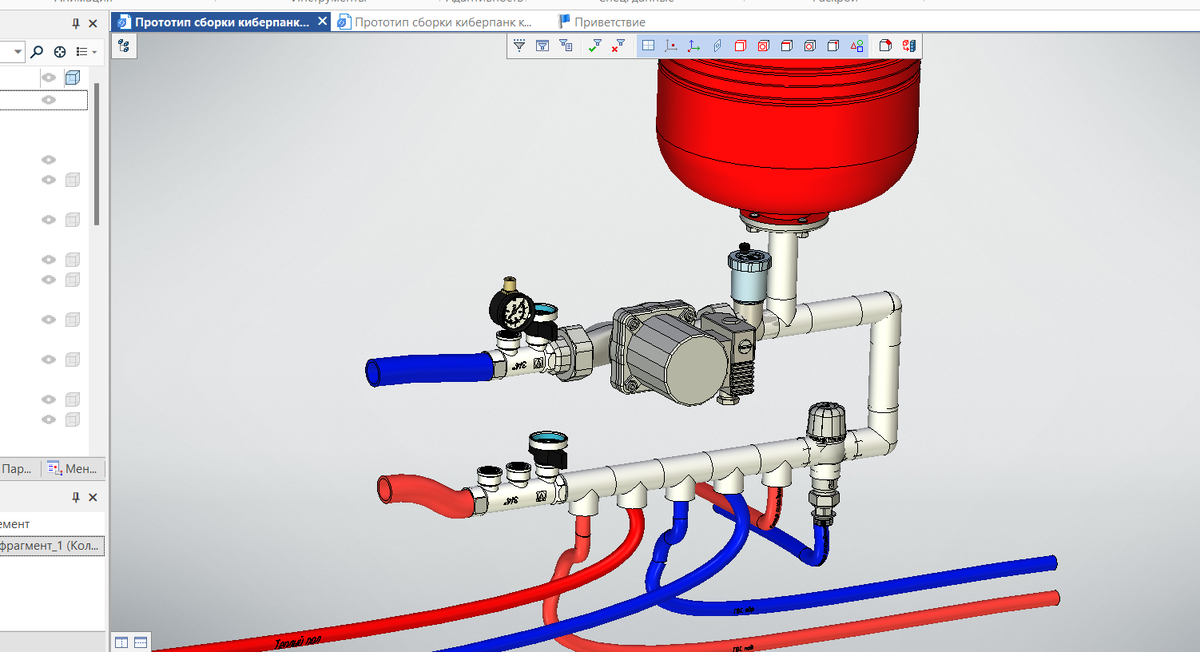Screen dimensions: 1200x652
Task: Close the upper left panel
Action: (93, 23)
